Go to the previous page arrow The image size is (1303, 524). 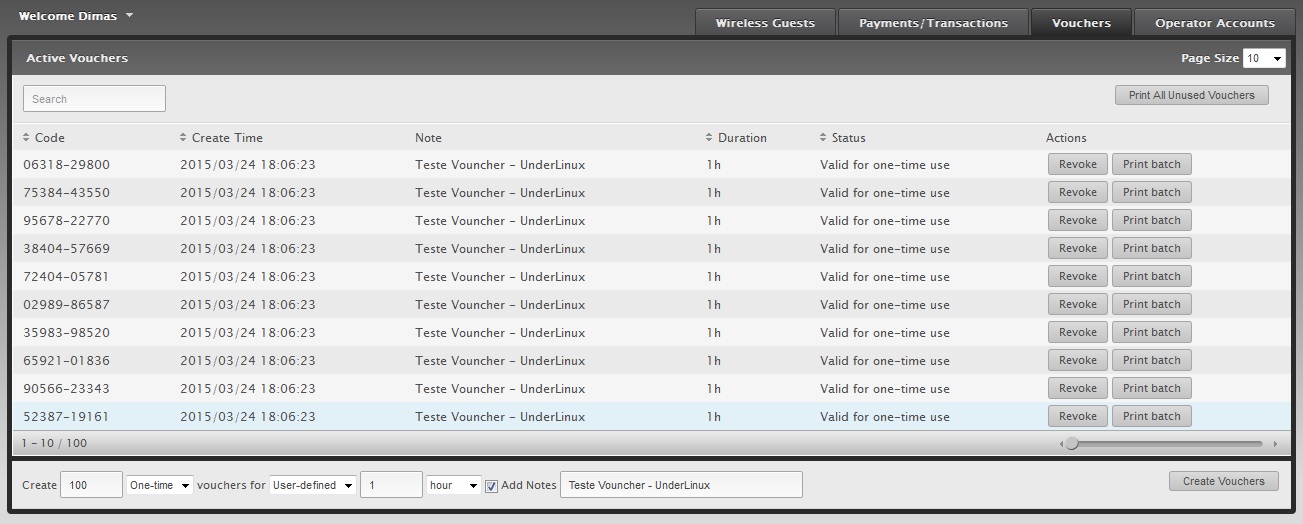(x=1060, y=443)
